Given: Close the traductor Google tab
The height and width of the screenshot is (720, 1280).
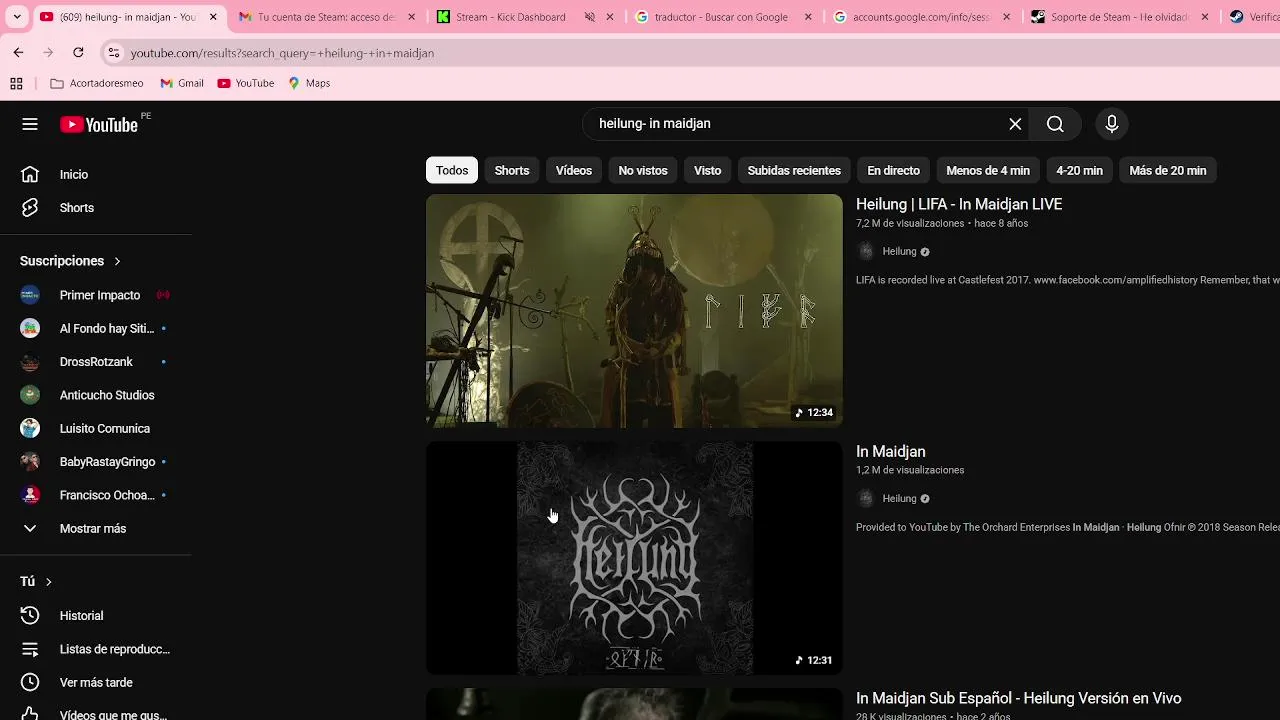Looking at the screenshot, I should click(x=808, y=17).
